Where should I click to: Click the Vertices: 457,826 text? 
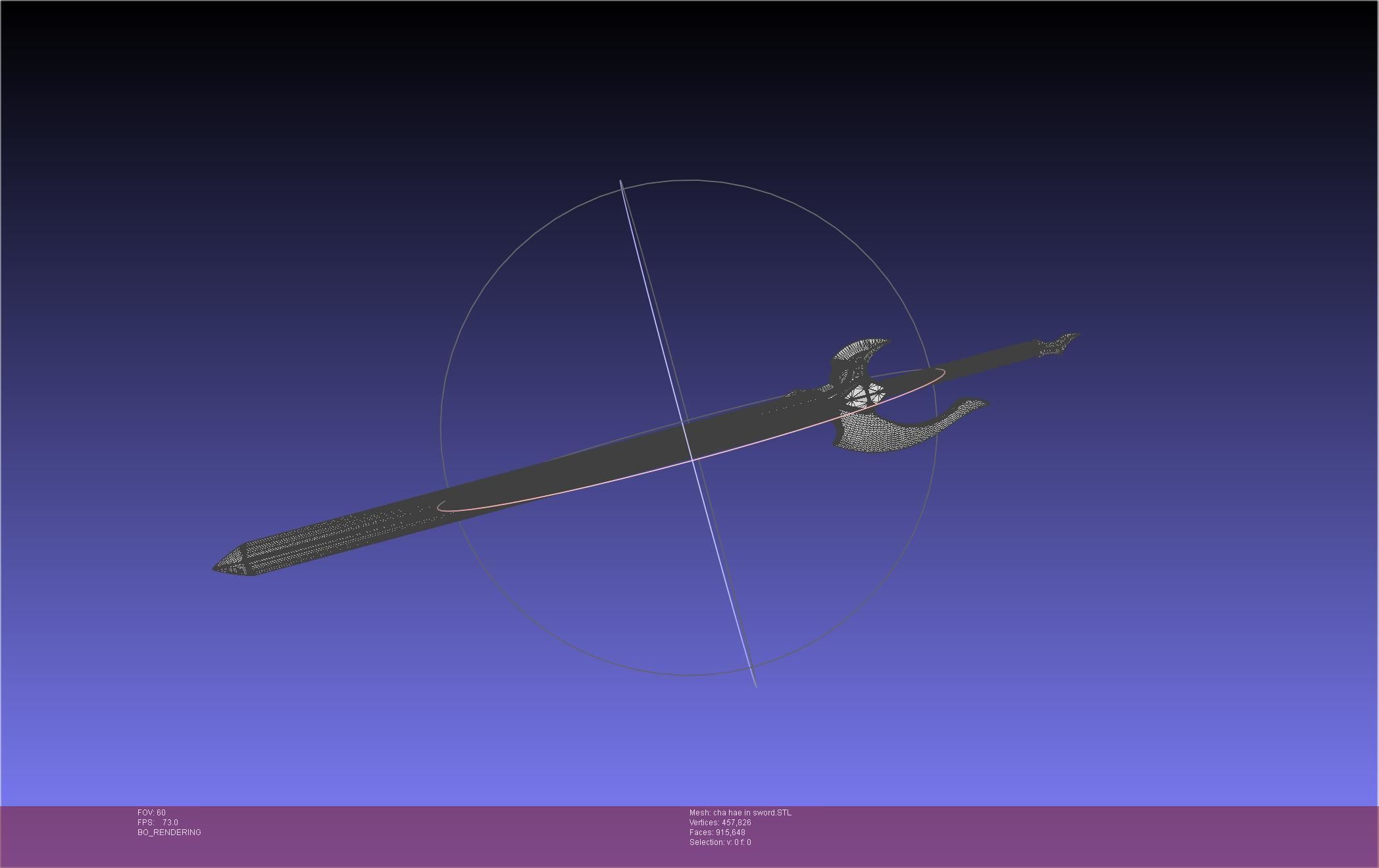tap(720, 823)
